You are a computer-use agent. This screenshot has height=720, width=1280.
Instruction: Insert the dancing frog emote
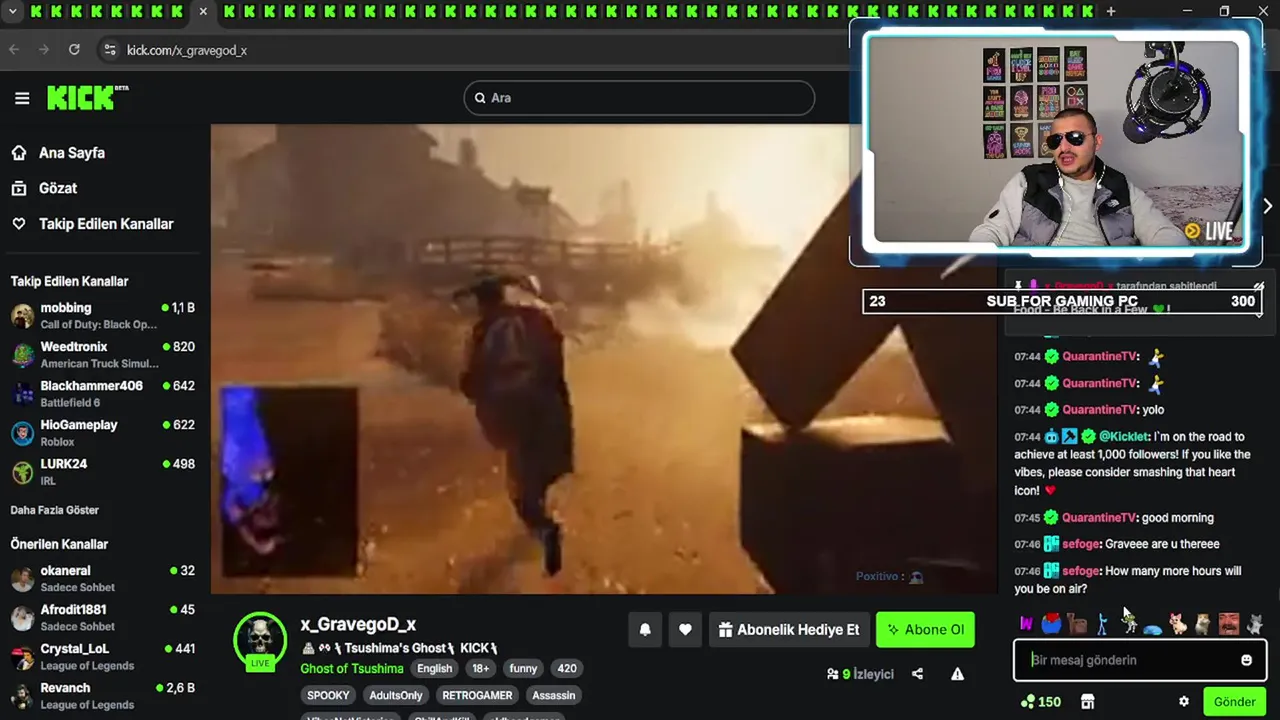click(1128, 624)
